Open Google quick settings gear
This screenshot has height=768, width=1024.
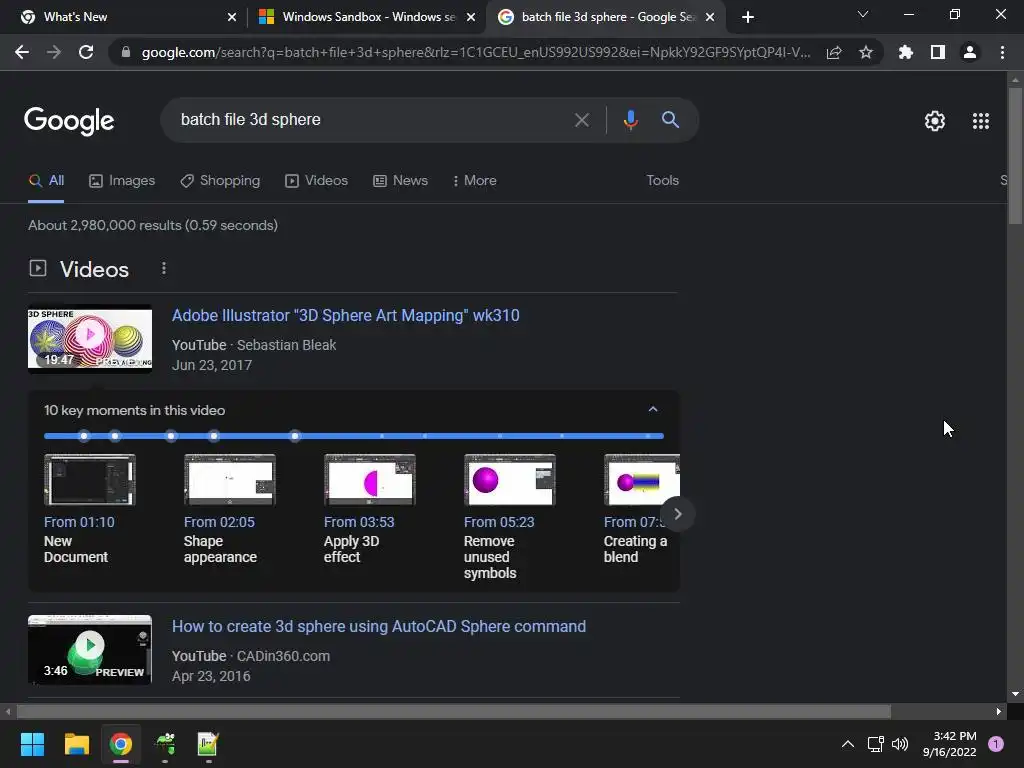(935, 121)
